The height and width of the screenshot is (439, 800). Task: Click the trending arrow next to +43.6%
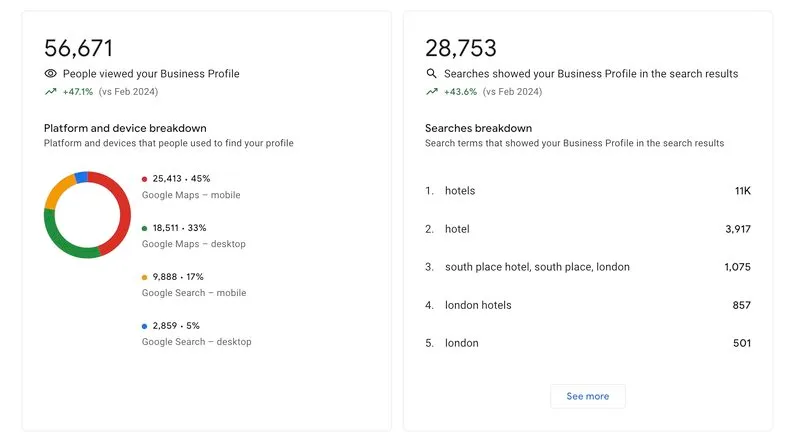click(431, 92)
